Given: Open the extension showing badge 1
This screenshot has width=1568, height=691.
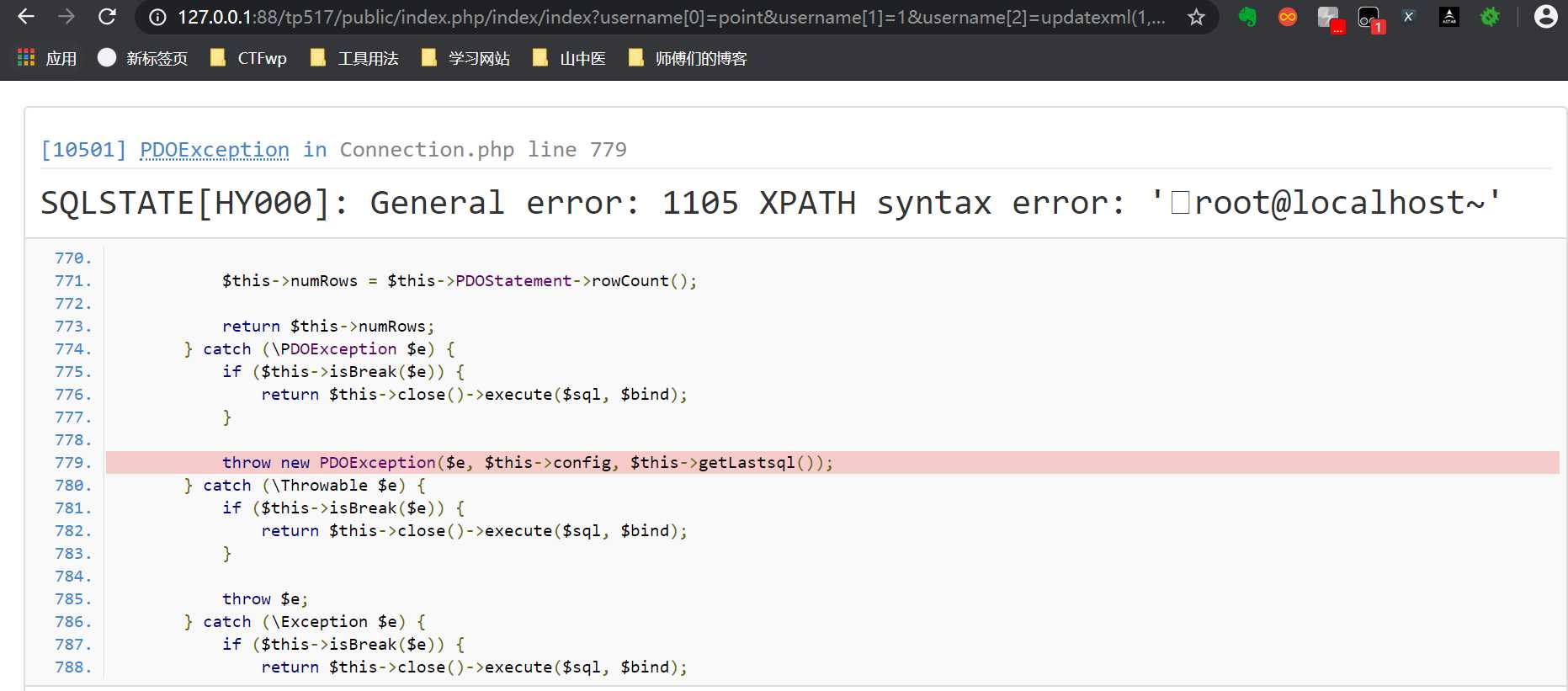Looking at the screenshot, I should coord(1370,19).
